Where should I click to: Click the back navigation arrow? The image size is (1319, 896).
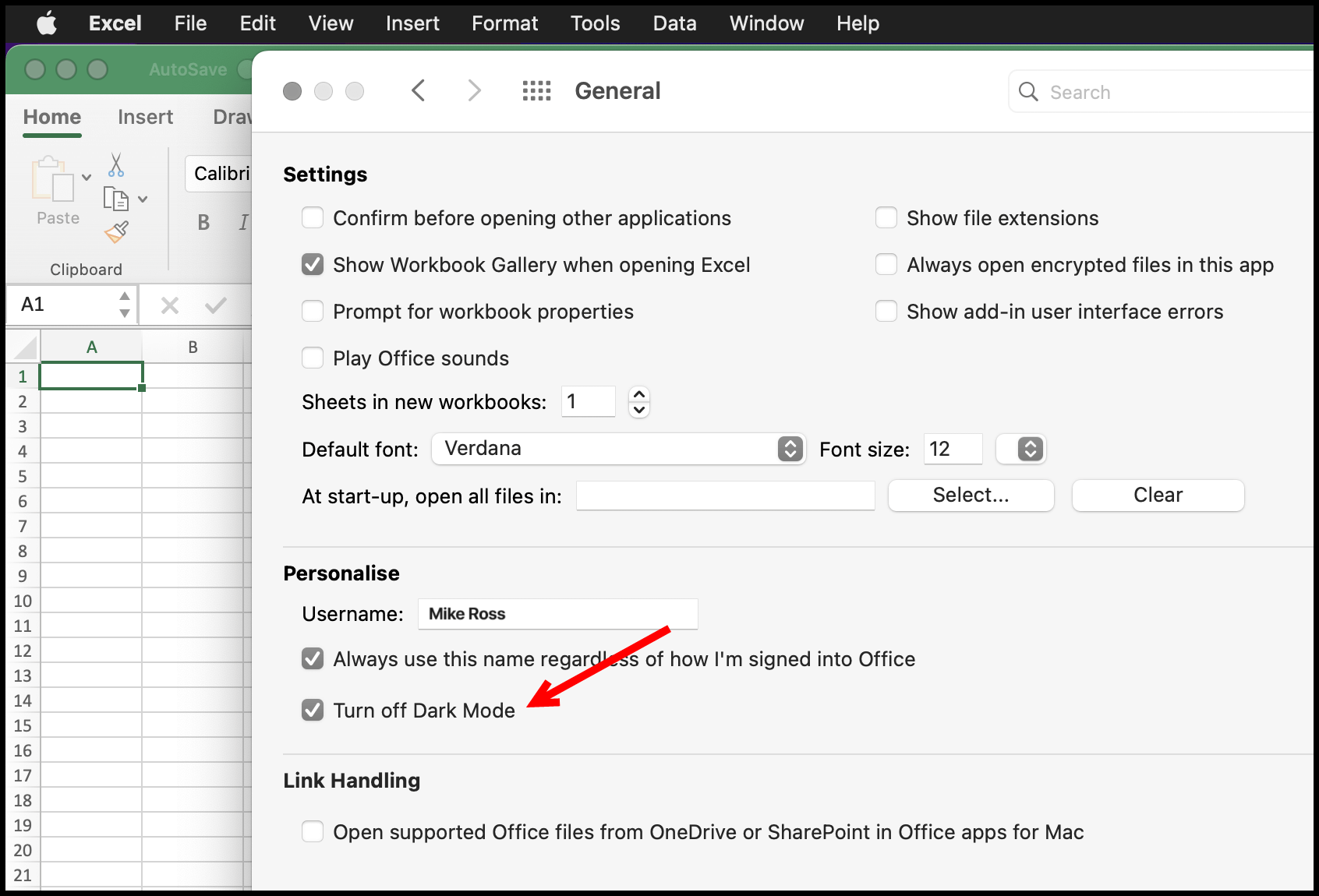point(419,90)
